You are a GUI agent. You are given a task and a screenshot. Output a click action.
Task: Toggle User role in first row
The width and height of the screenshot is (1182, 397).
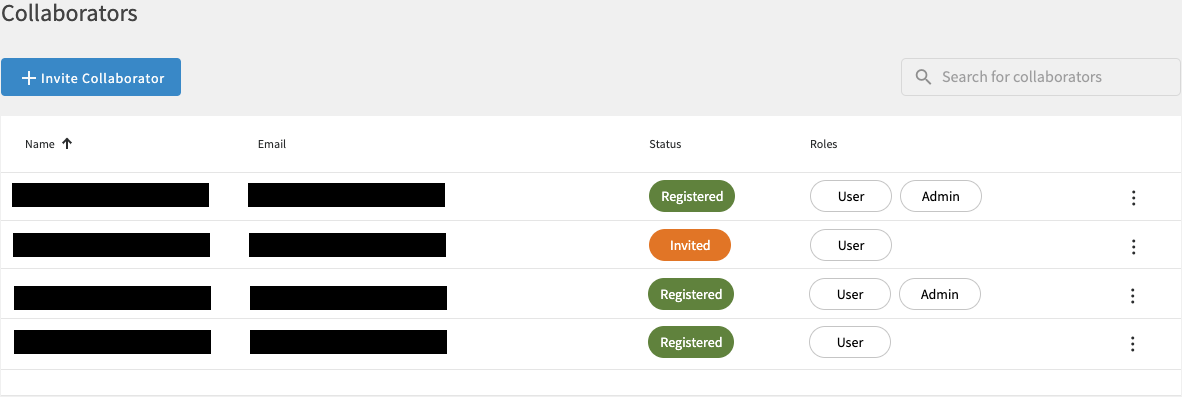[x=850, y=196]
